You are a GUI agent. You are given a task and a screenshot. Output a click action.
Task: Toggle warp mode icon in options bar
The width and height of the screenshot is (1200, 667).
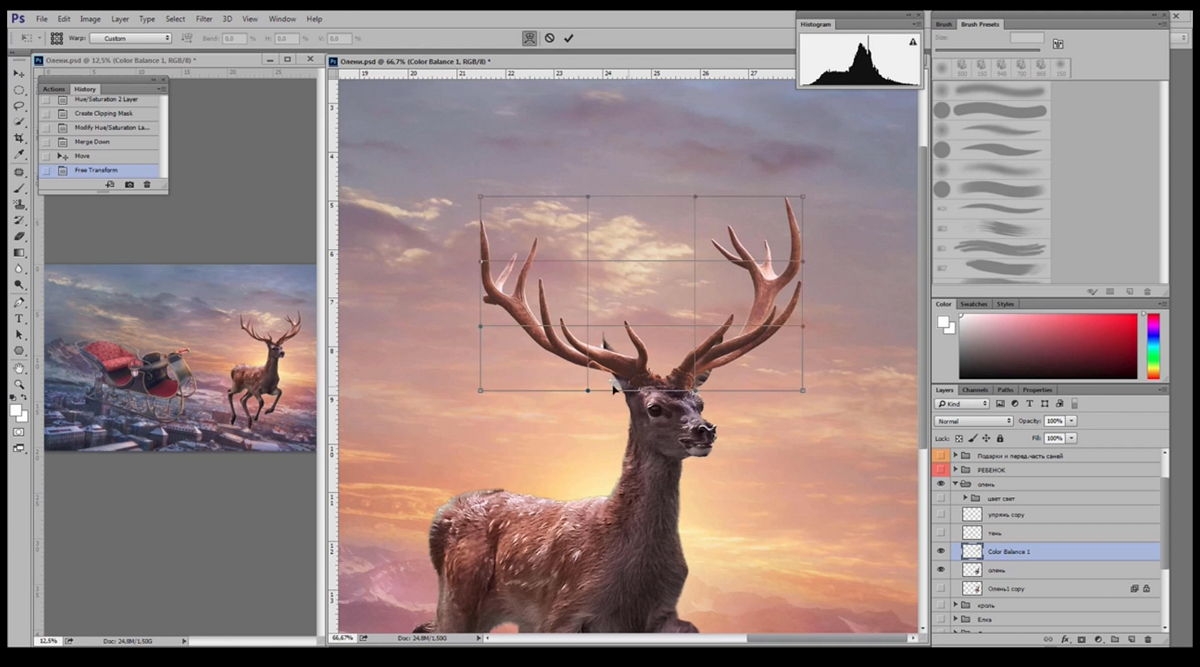tap(529, 38)
